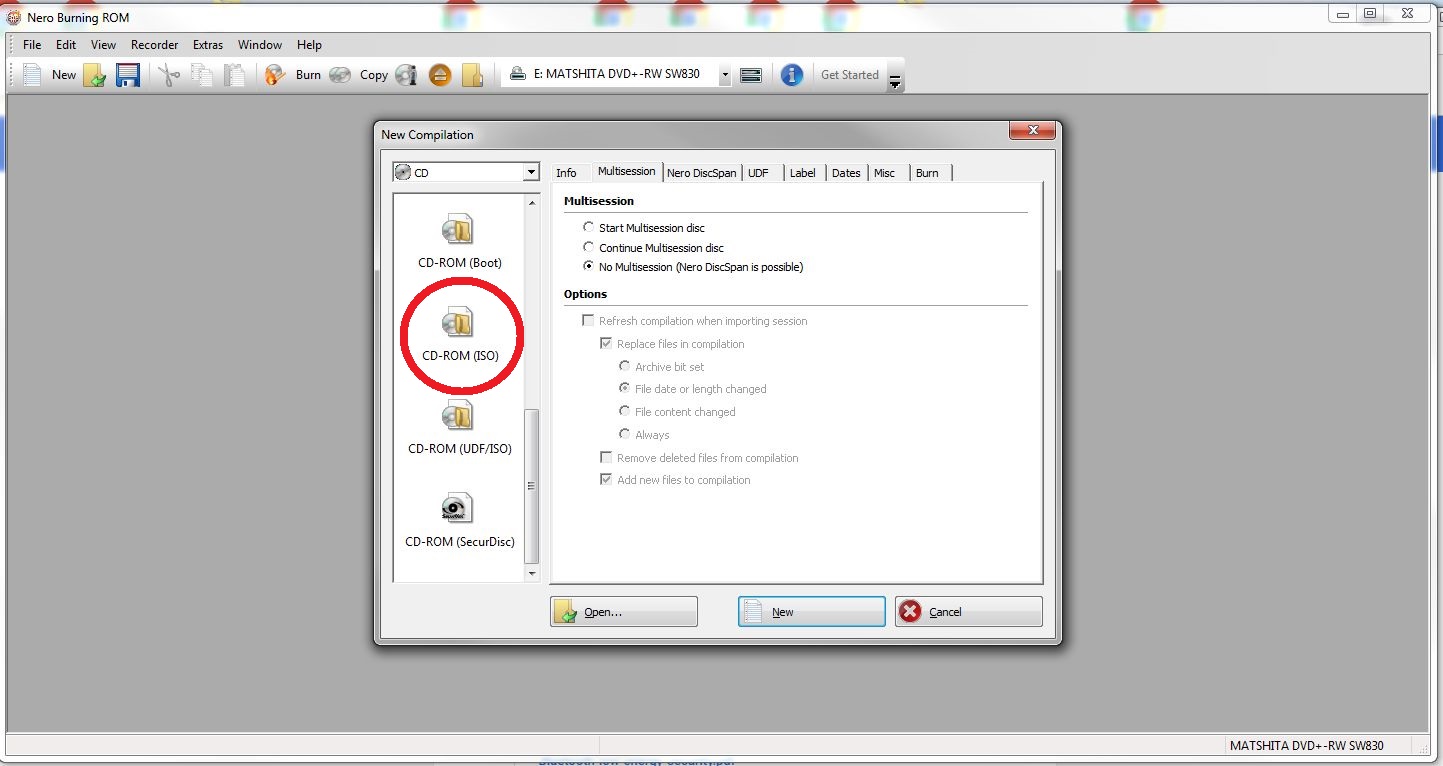The height and width of the screenshot is (766, 1443).
Task: Open the Help menu
Action: pos(310,45)
